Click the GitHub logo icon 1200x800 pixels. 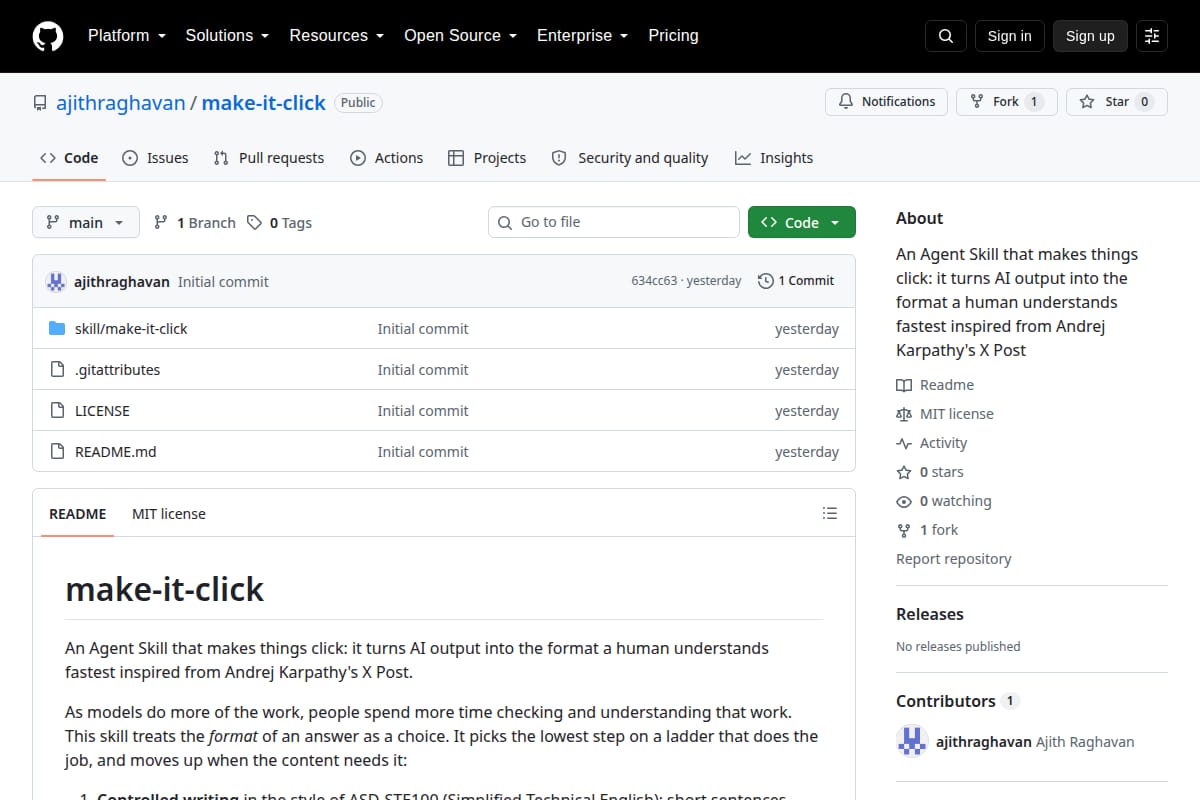tap(48, 36)
